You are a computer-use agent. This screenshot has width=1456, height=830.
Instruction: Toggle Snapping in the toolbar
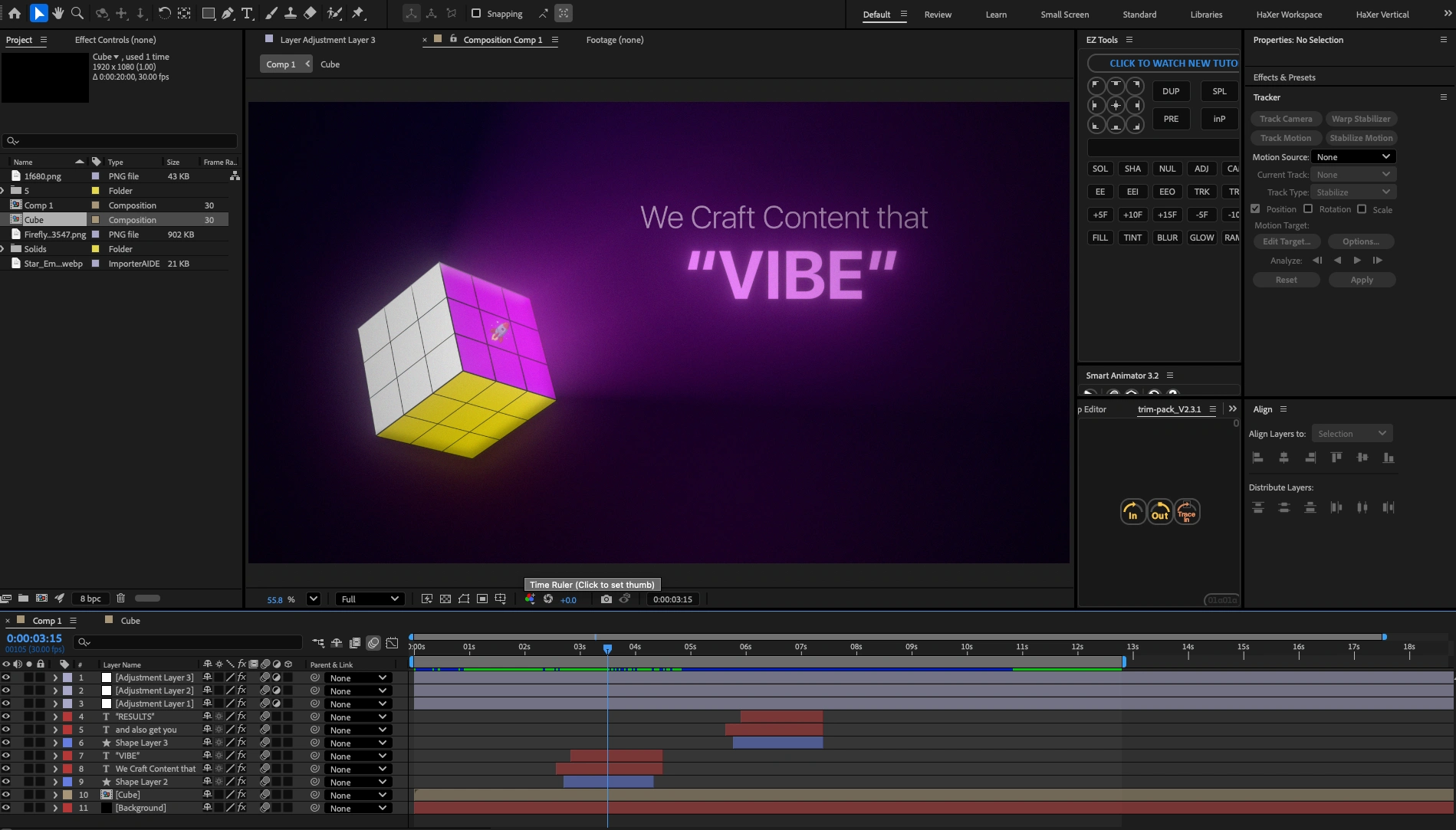pyautogui.click(x=477, y=13)
